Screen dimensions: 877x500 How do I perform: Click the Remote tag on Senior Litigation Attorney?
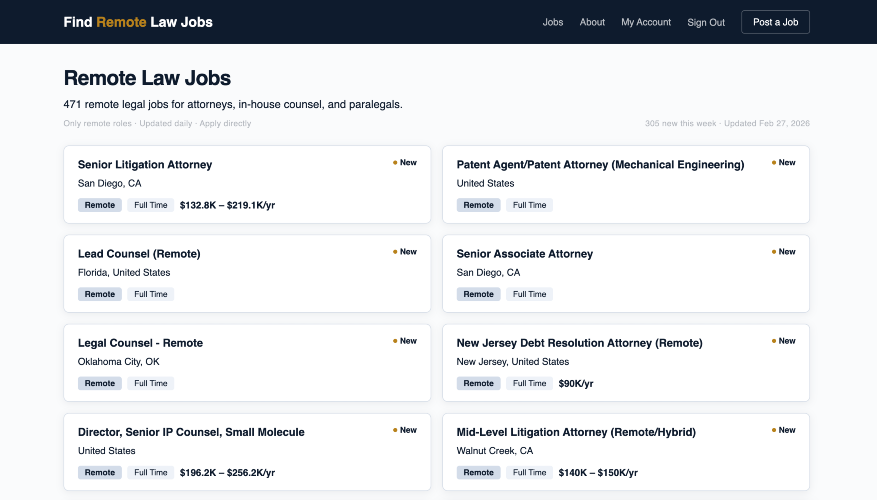click(x=100, y=205)
